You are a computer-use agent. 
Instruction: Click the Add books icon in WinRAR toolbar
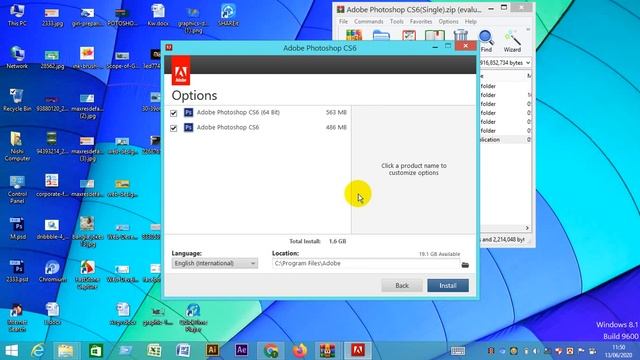point(353,35)
